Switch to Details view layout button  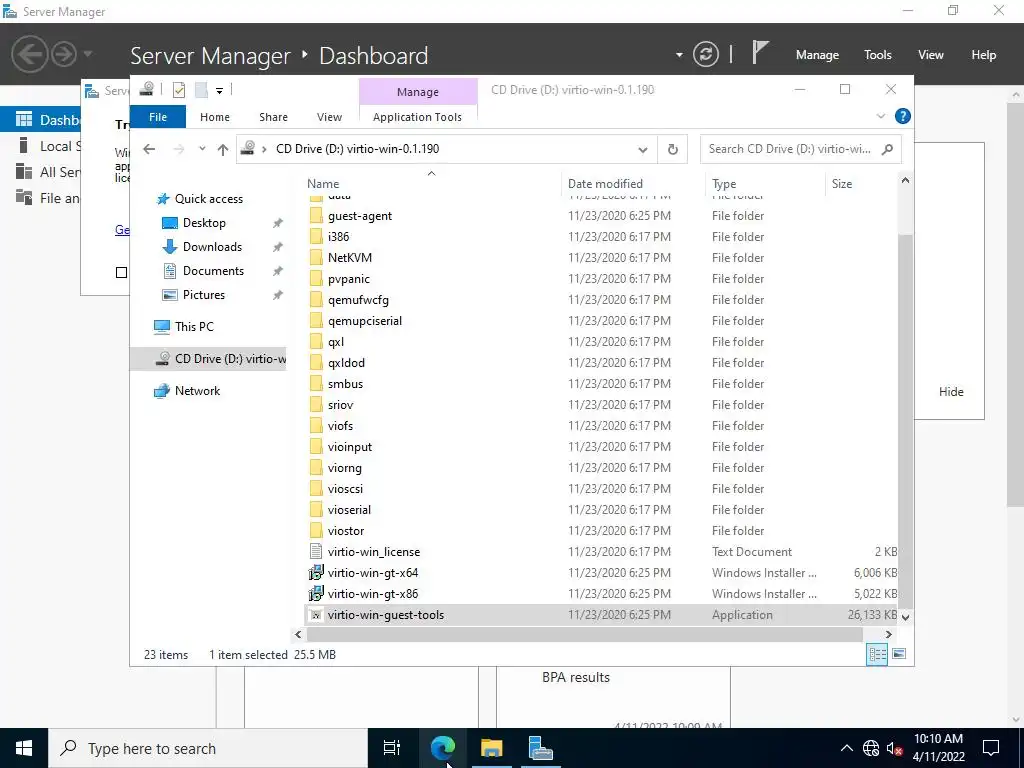[x=877, y=654]
